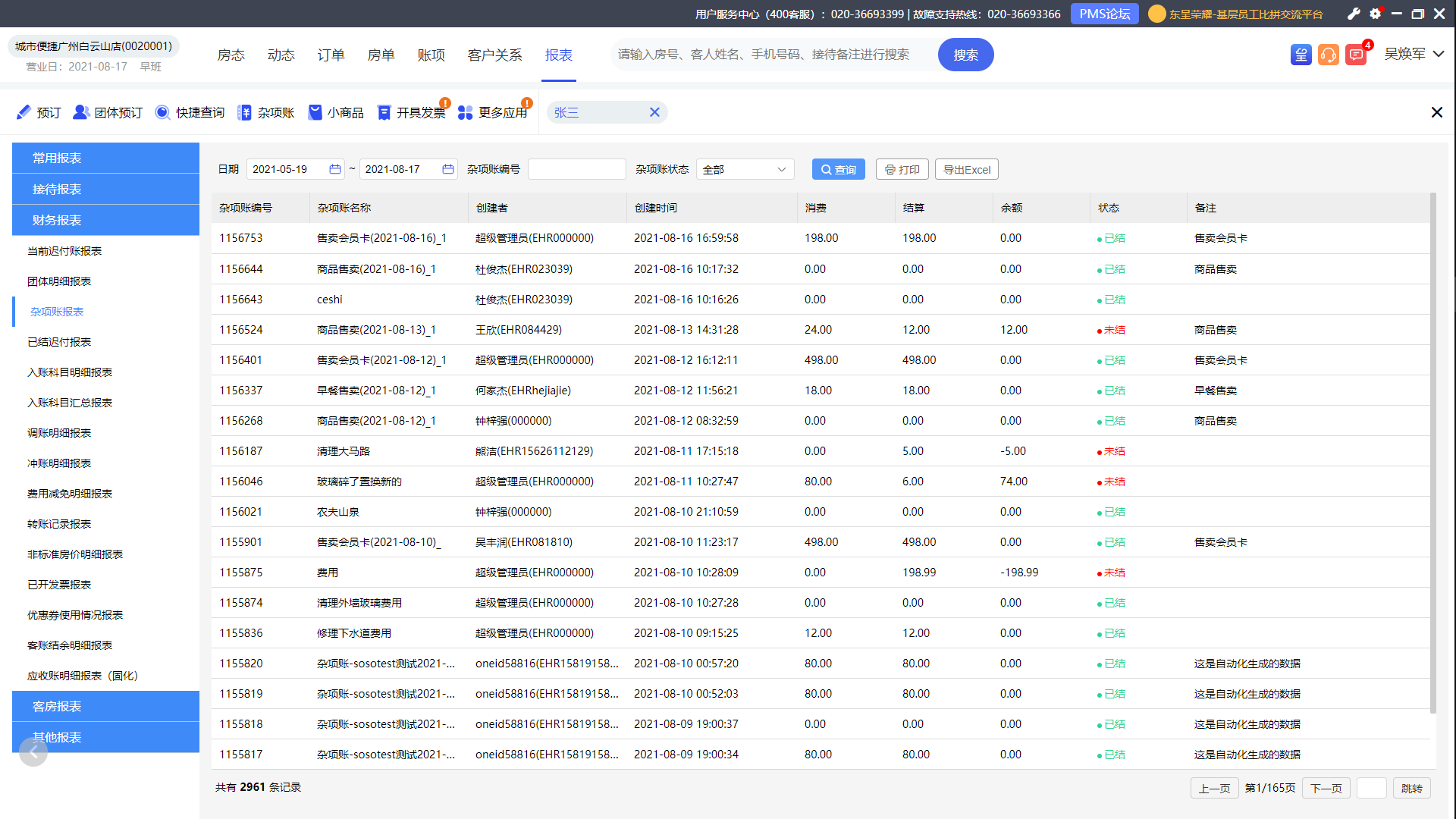Viewport: 1456px width, 819px height.
Task: Click the 打印 print button
Action: pos(902,169)
